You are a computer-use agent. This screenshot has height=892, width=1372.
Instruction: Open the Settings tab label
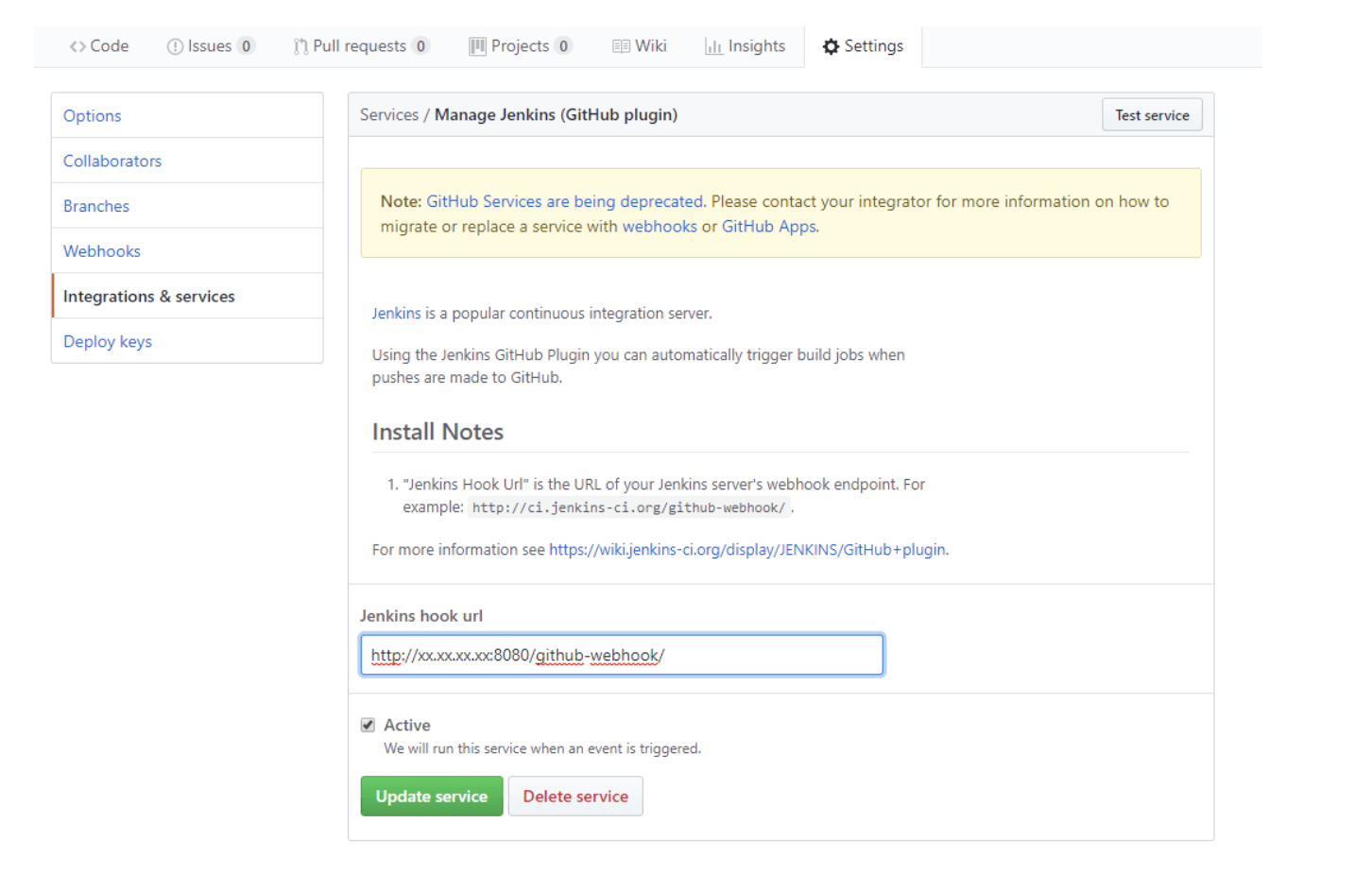pyautogui.click(x=874, y=45)
